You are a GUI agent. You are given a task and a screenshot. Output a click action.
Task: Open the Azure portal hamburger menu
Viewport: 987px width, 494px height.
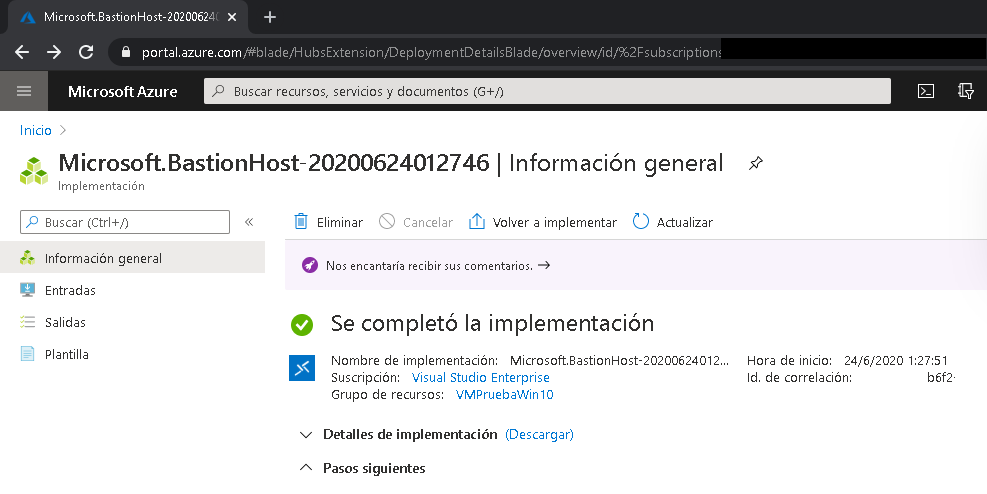click(x=24, y=91)
